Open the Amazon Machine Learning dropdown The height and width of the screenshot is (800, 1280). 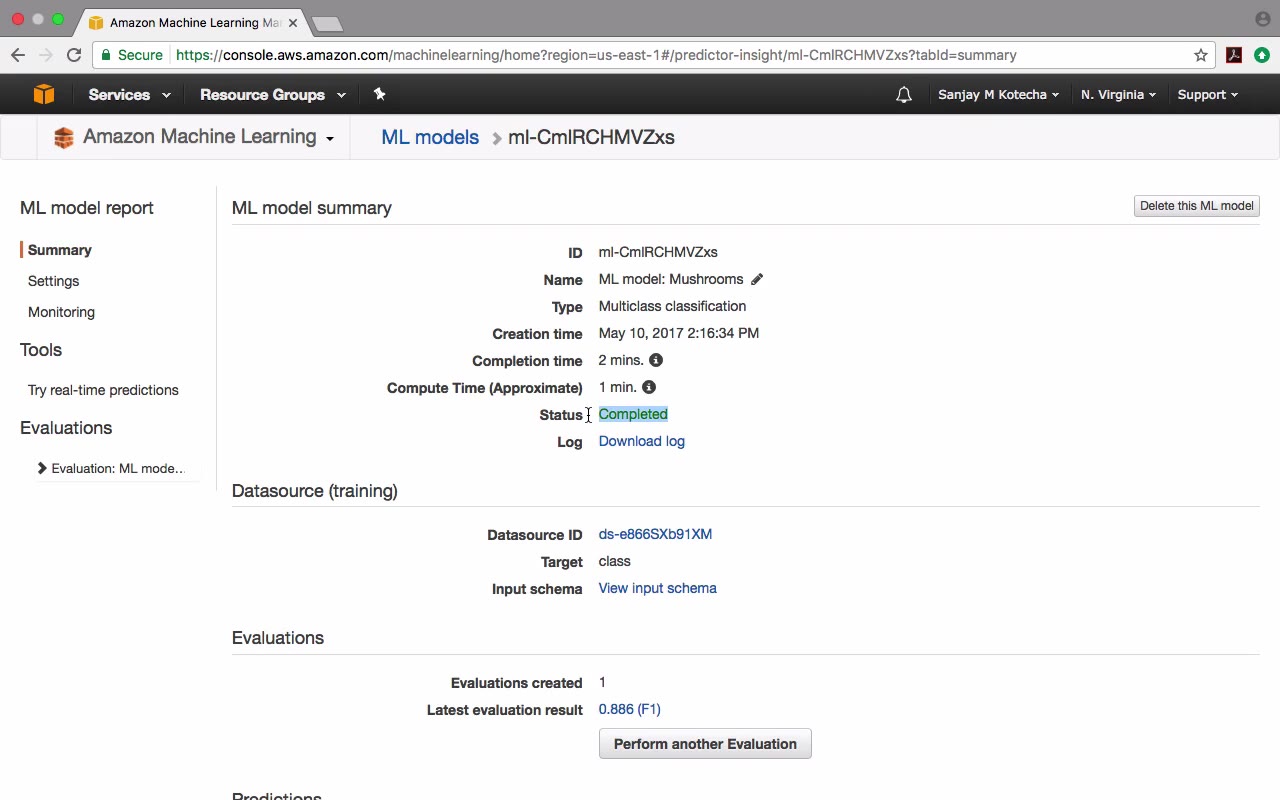point(329,139)
